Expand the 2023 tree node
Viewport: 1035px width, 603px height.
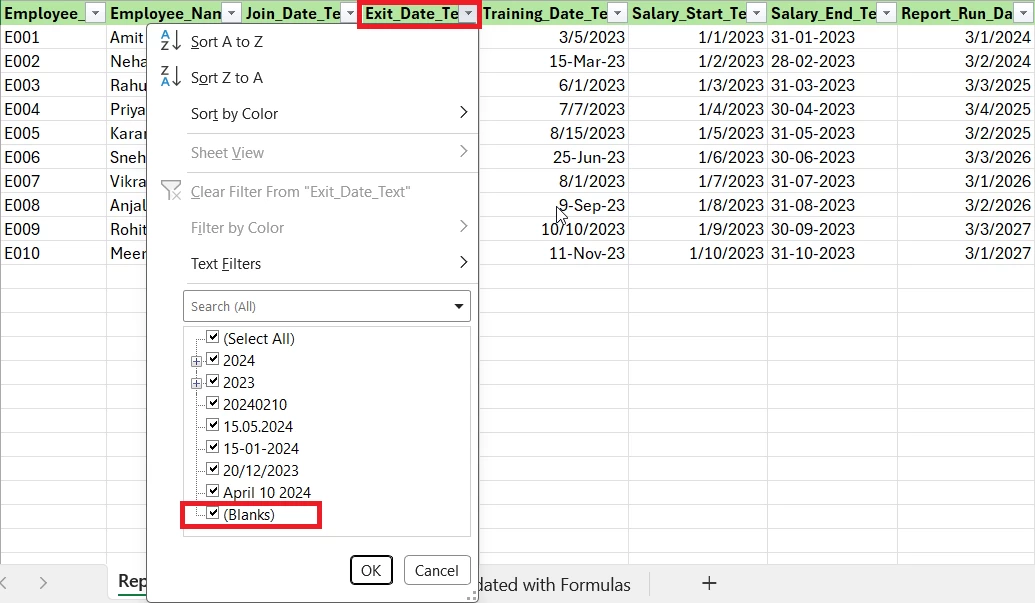196,383
